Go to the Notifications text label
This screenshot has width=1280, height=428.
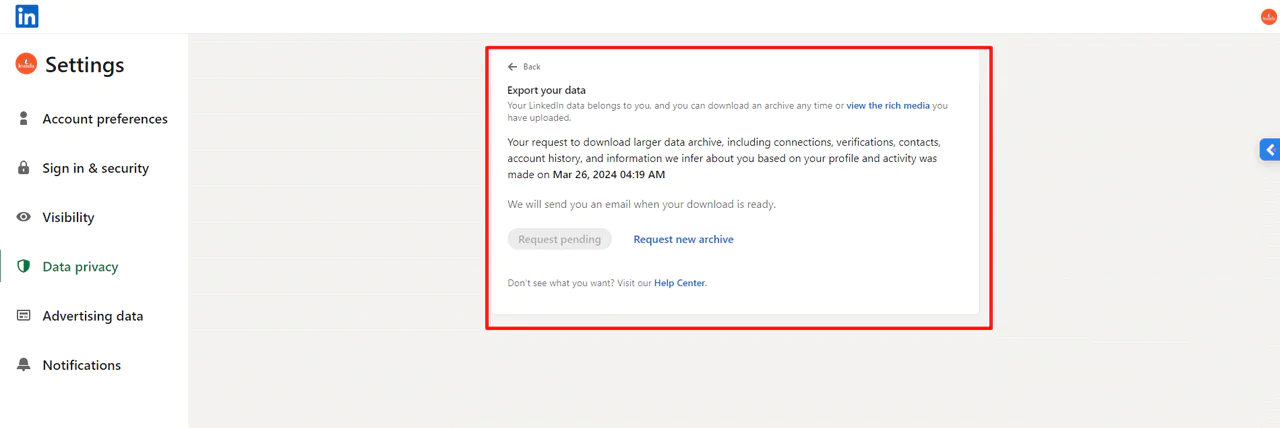click(81, 365)
